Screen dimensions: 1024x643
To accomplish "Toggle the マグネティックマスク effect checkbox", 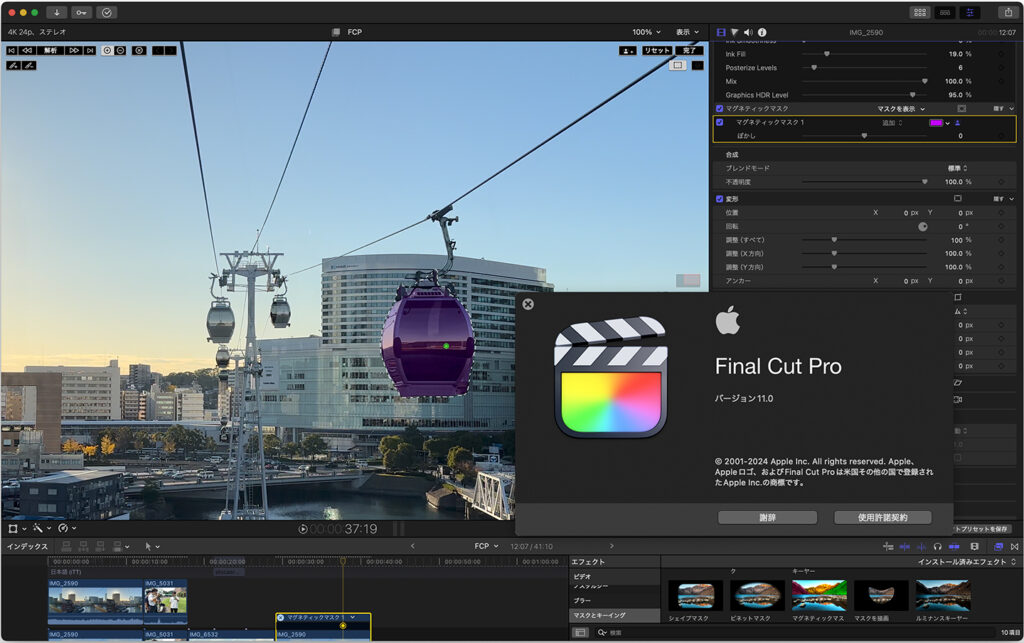I will [x=720, y=109].
